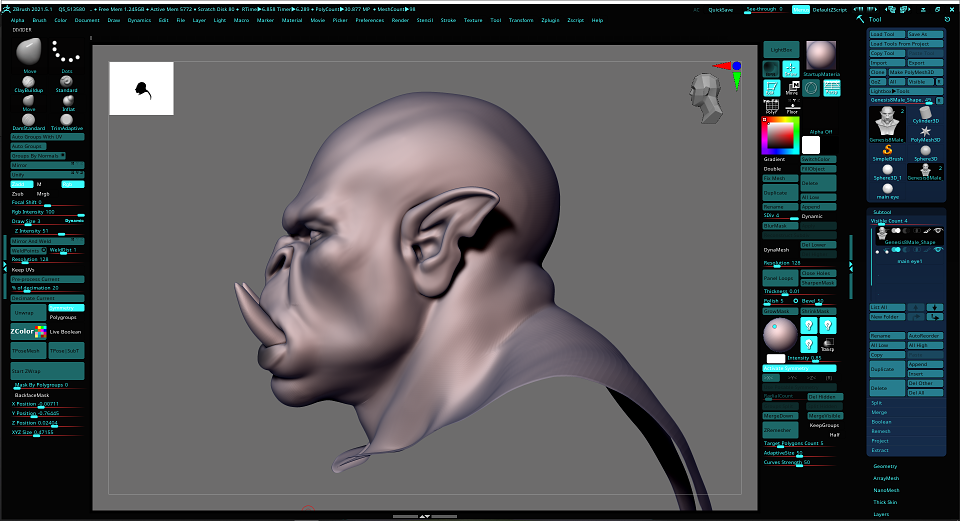The height and width of the screenshot is (521, 960).
Task: Open the Preferences menu
Action: [370, 20]
